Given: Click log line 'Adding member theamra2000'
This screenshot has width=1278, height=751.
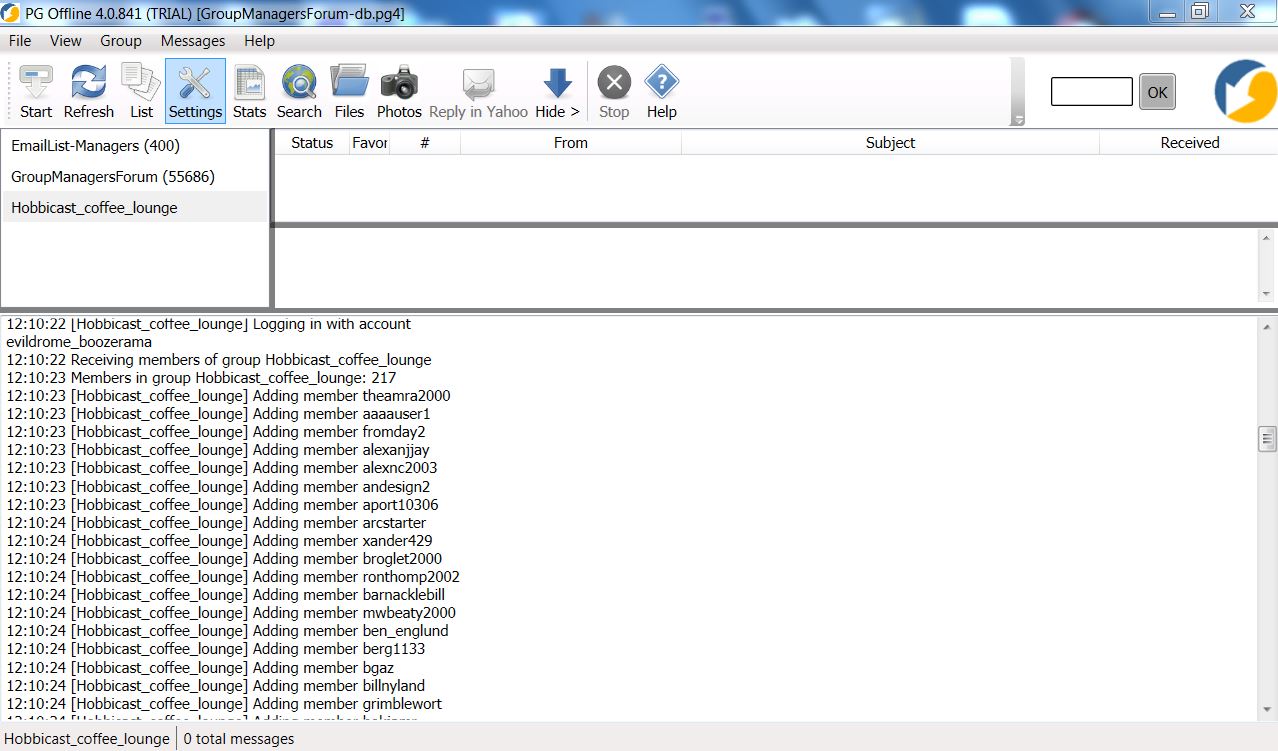Looking at the screenshot, I should click(x=228, y=396).
